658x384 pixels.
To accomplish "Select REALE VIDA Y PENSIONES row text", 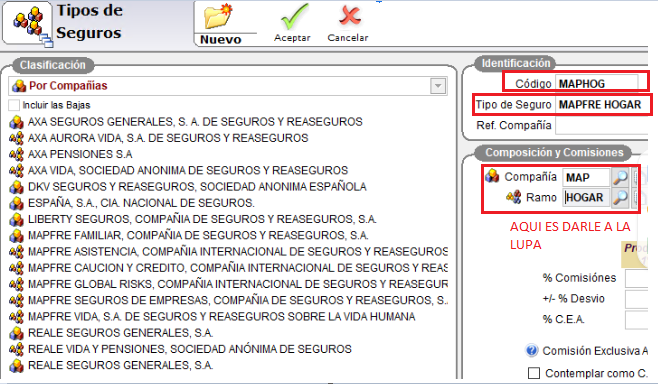I will coord(190,349).
